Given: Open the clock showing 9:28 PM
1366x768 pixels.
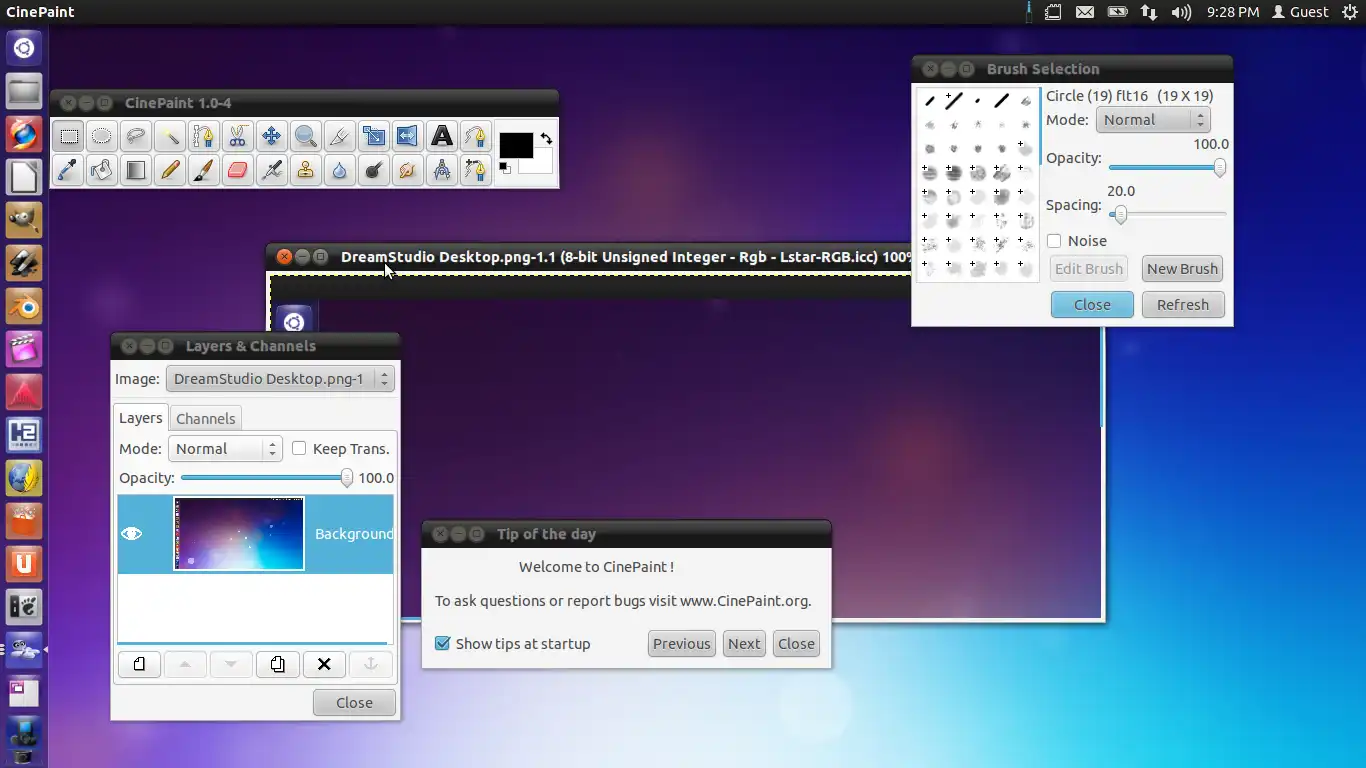Looking at the screenshot, I should (1233, 12).
